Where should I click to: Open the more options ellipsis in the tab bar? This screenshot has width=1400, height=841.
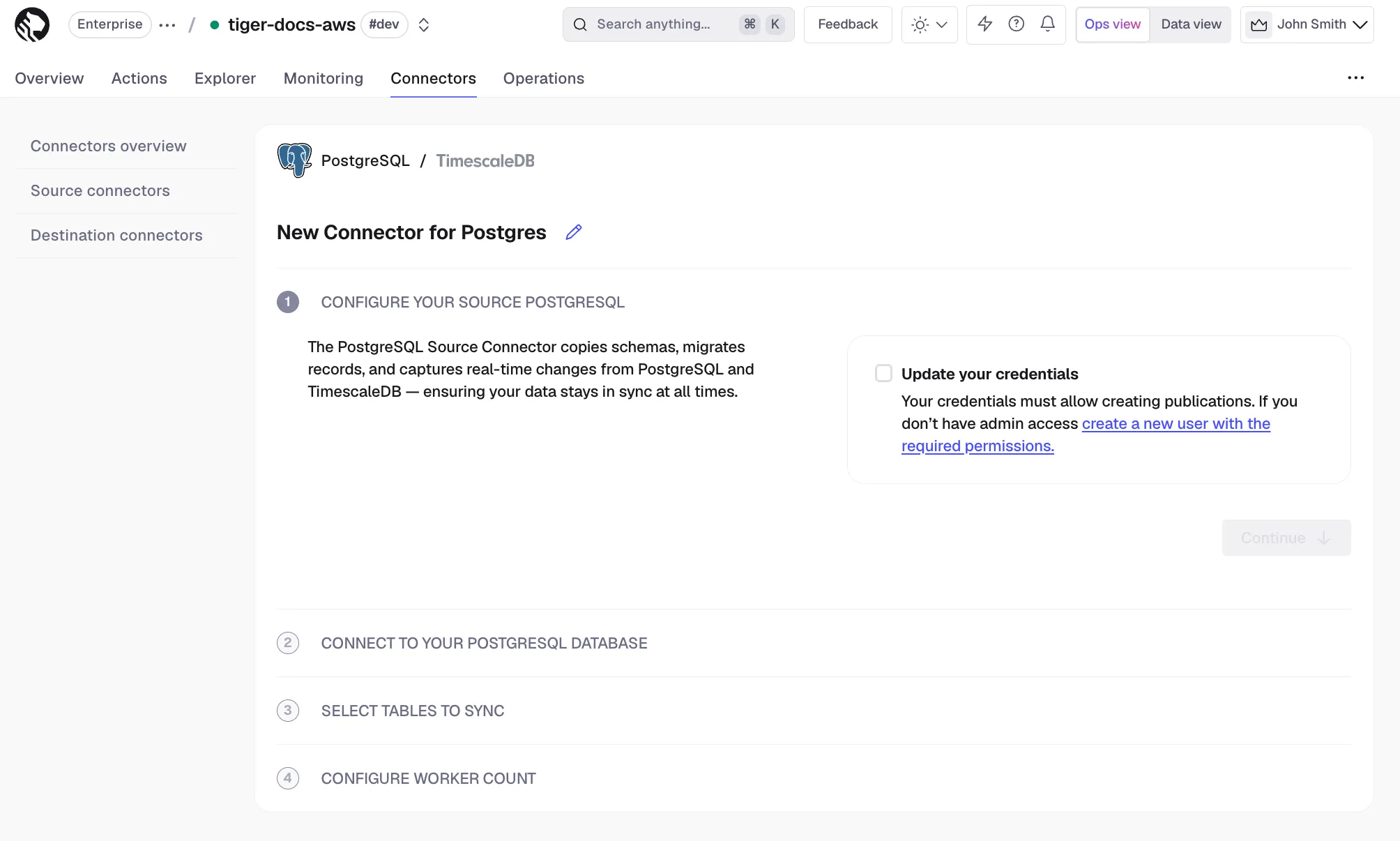click(x=1355, y=77)
